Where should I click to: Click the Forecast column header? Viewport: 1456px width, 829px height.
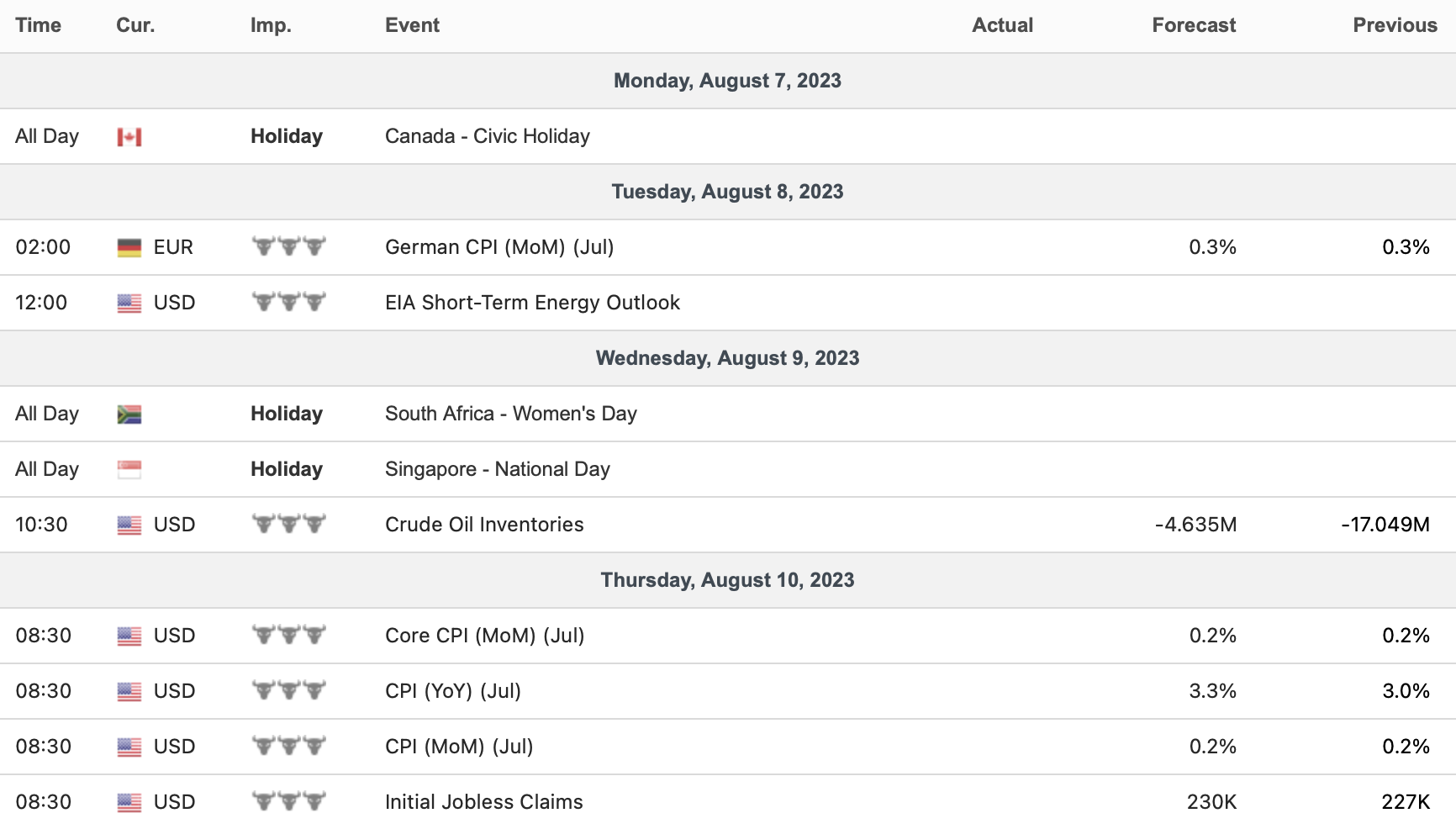coord(1193,25)
